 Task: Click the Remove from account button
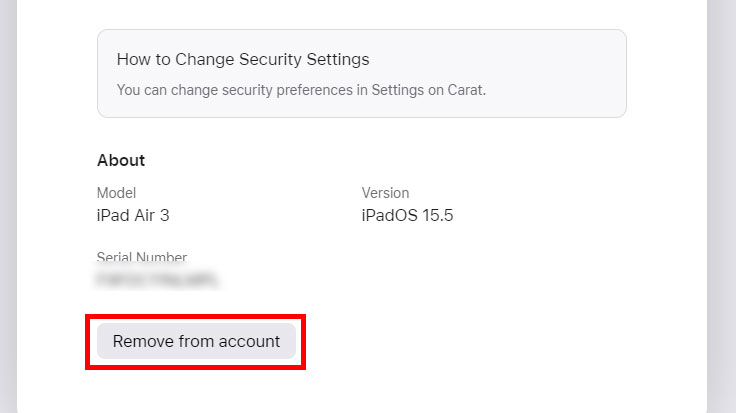pyautogui.click(x=196, y=341)
